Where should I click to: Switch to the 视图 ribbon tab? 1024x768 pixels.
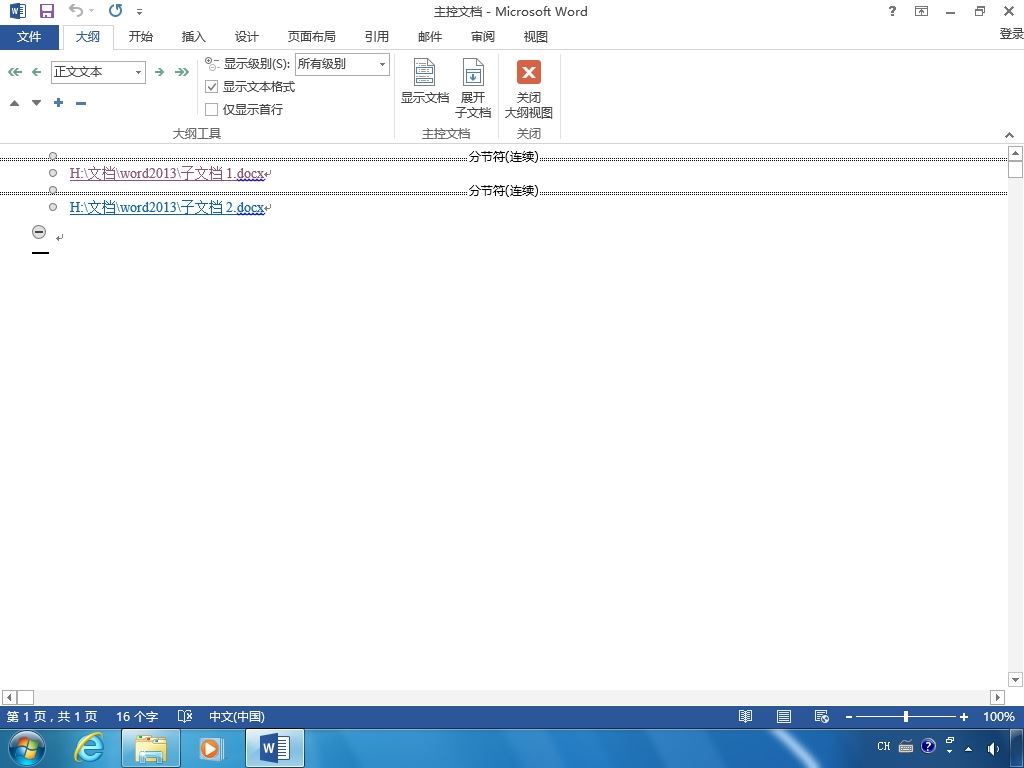pyautogui.click(x=536, y=37)
